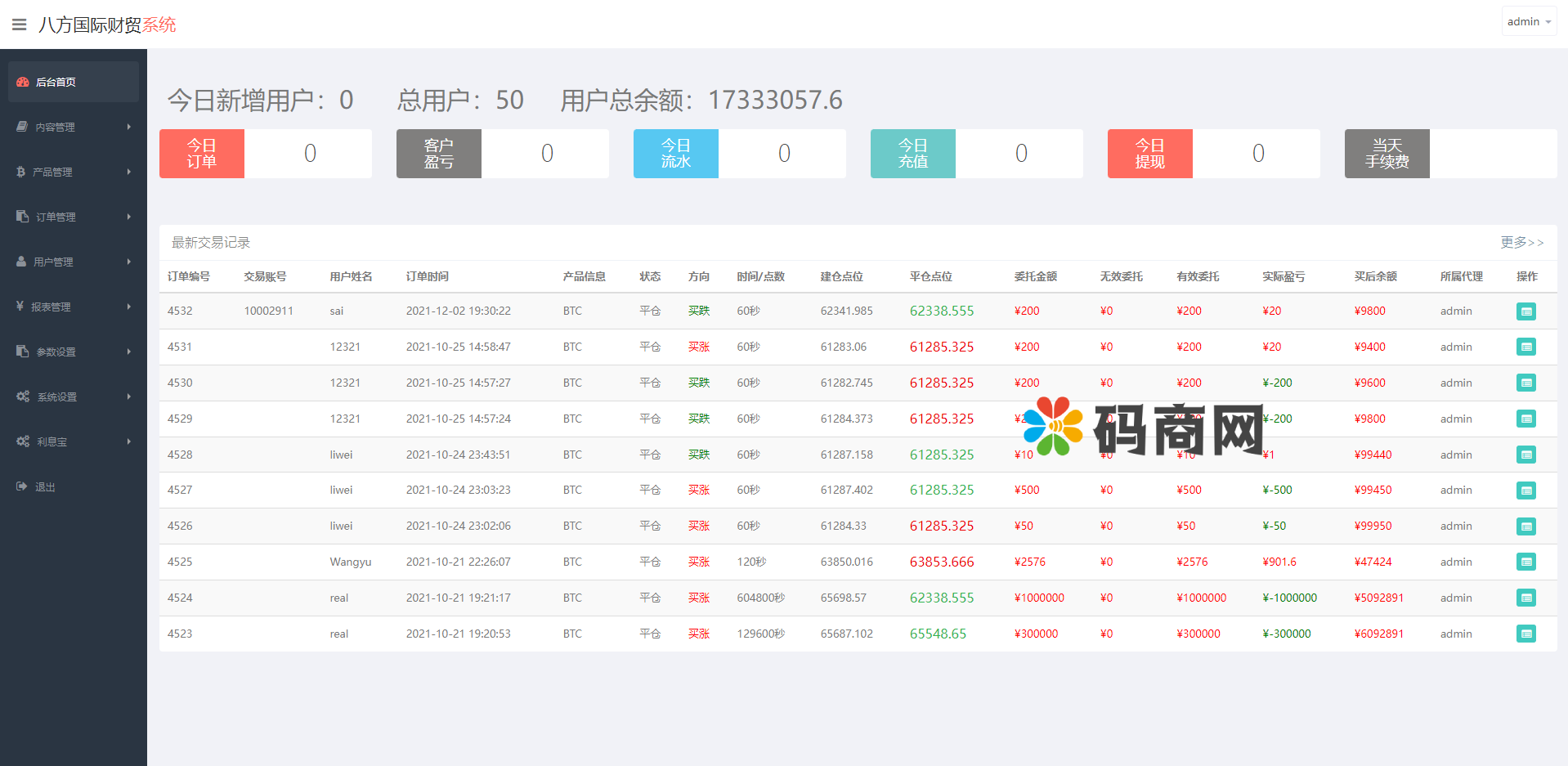
Task: Expand the 内容管理 arrow
Action: [x=129, y=127]
